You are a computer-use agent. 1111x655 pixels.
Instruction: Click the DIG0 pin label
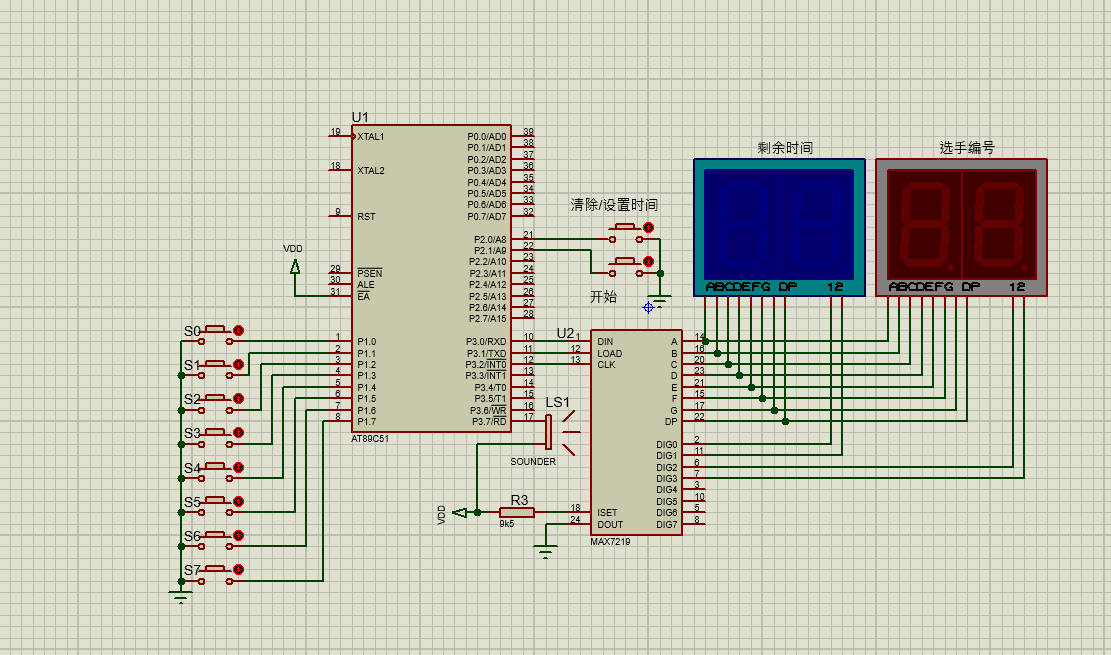667,445
